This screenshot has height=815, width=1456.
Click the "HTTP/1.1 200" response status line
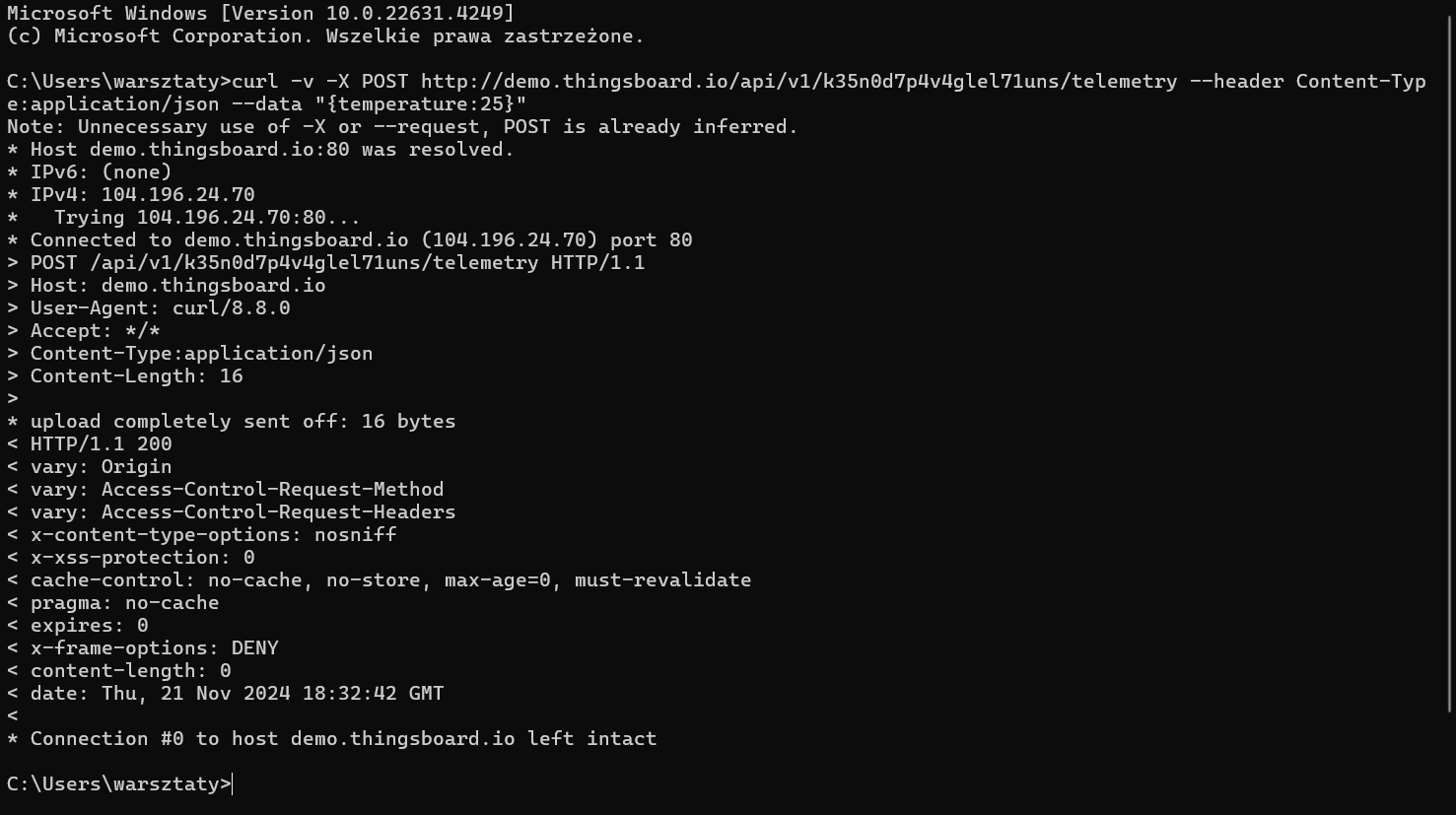click(x=90, y=444)
